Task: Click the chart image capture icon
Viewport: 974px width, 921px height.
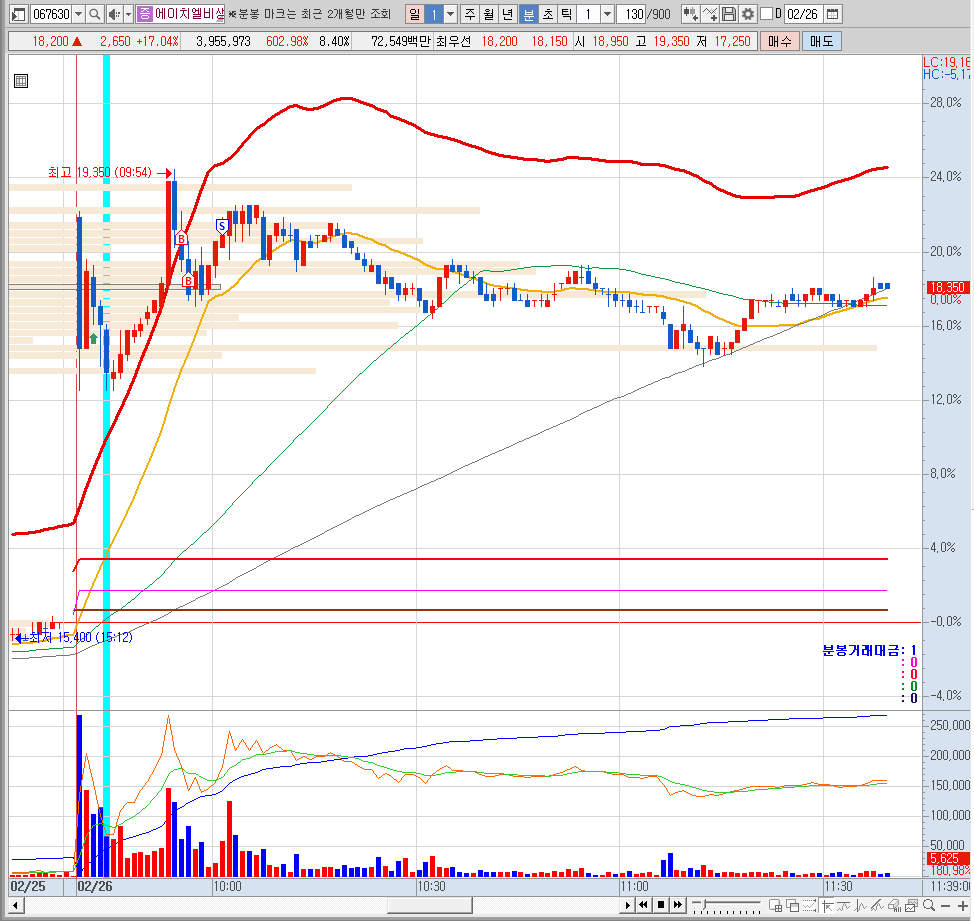Action: [911, 905]
